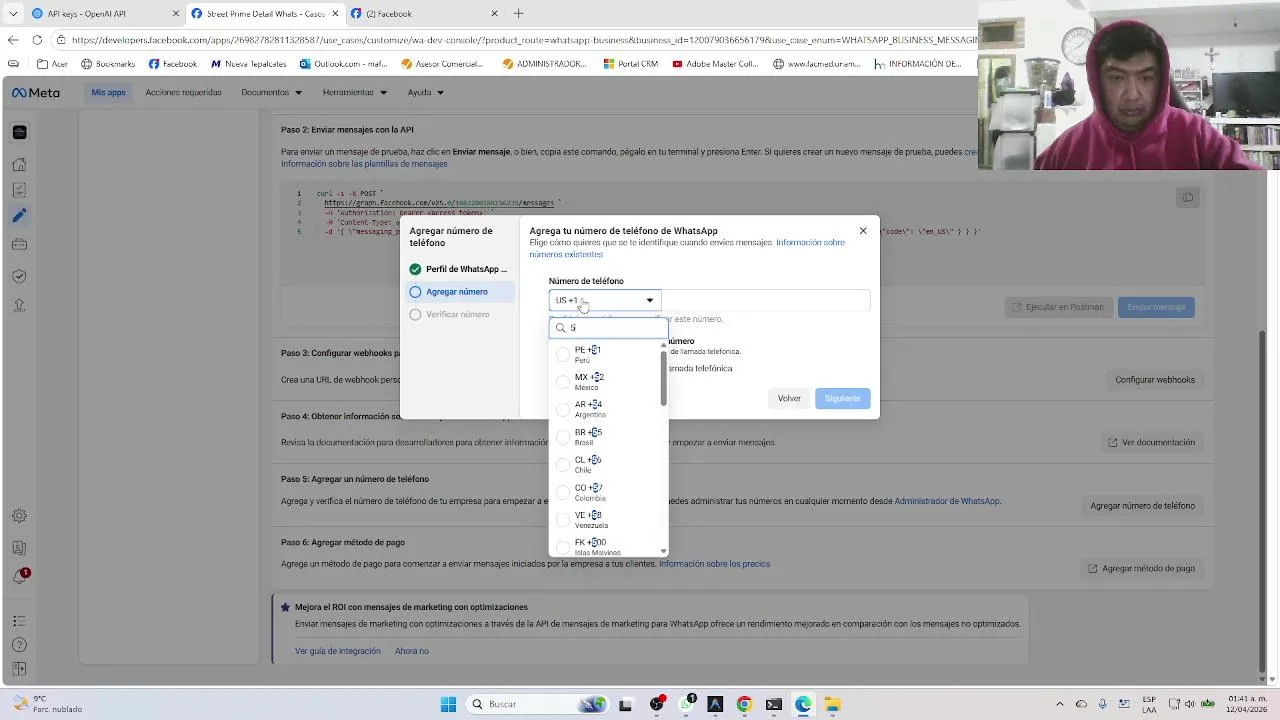Screen dimensions: 1280x720
Task: Click the Meta logo
Action: (36, 92)
